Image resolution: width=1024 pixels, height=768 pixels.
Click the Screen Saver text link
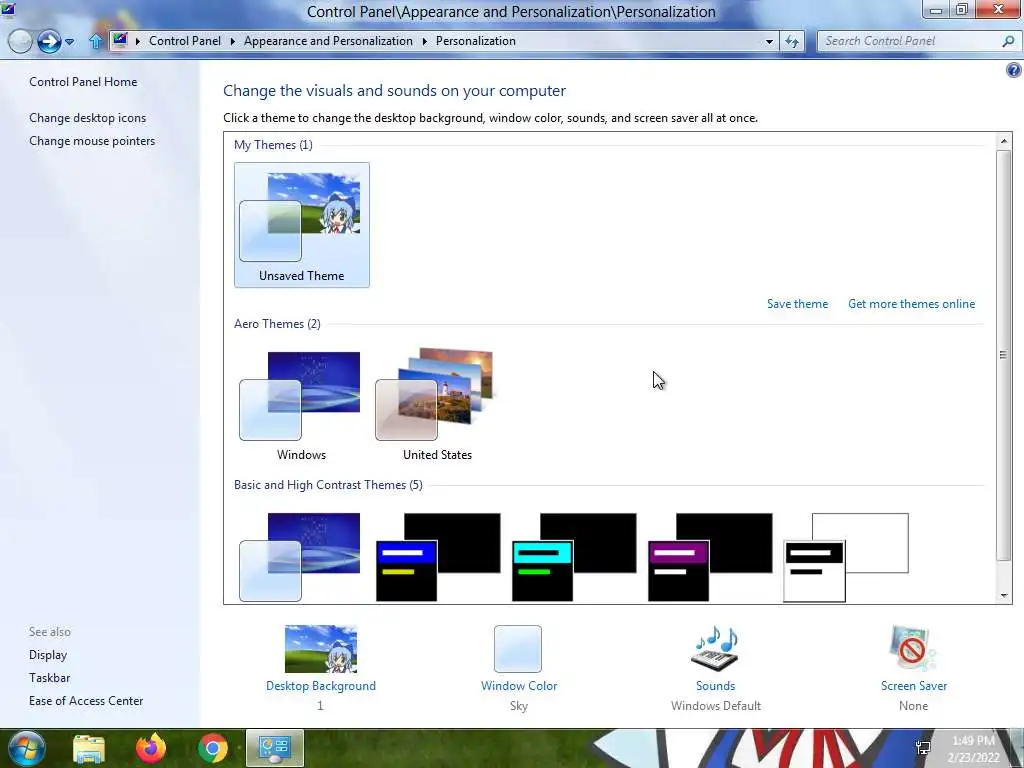[914, 686]
